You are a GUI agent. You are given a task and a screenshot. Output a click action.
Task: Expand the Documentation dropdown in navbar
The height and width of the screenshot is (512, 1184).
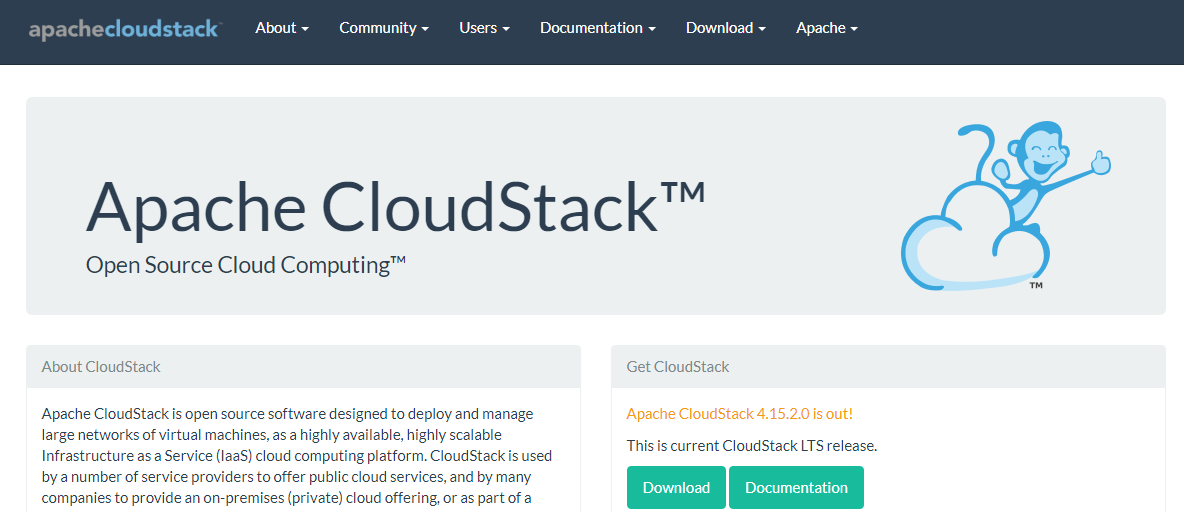pyautogui.click(x=598, y=28)
